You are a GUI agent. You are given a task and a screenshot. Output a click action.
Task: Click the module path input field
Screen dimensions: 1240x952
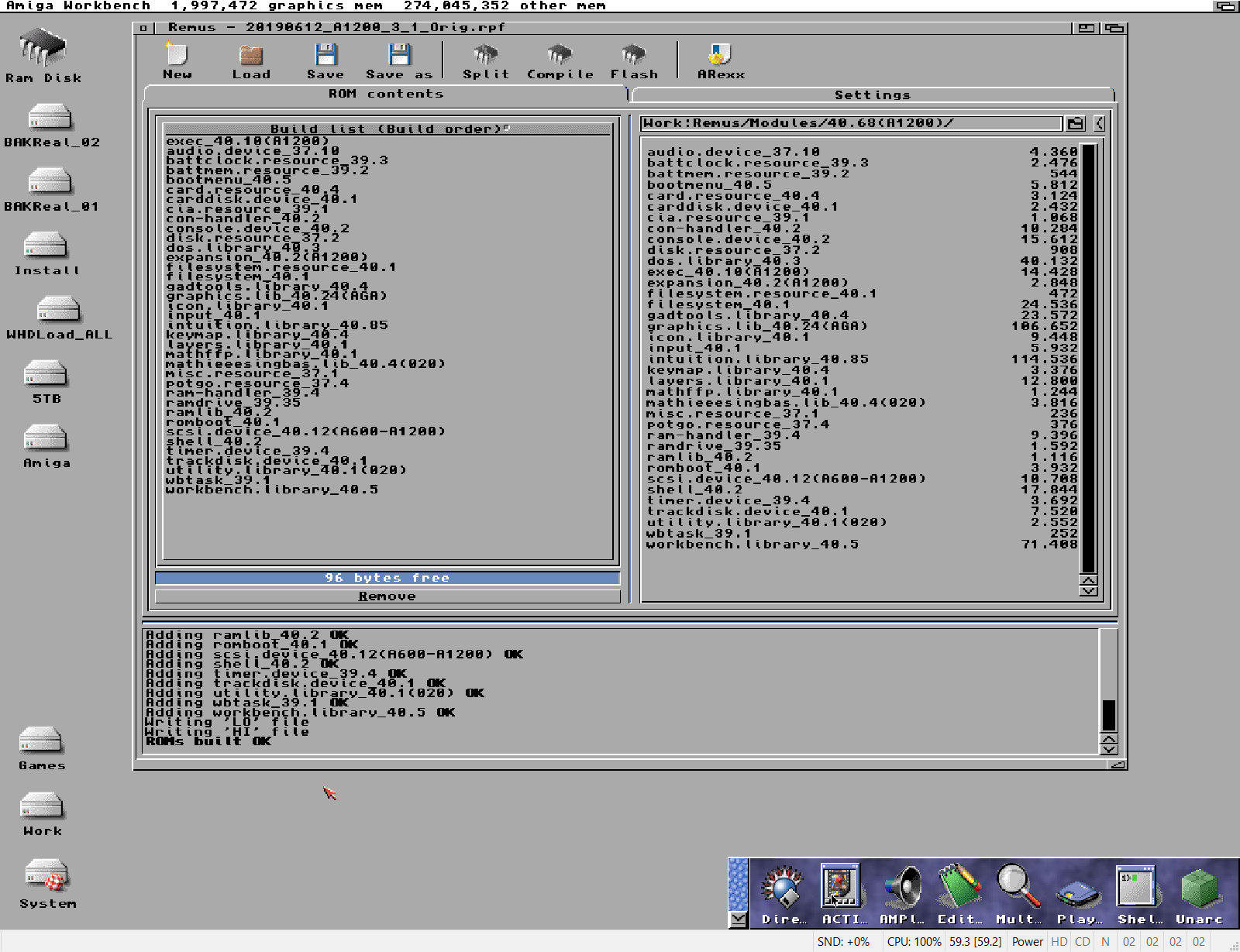851,123
